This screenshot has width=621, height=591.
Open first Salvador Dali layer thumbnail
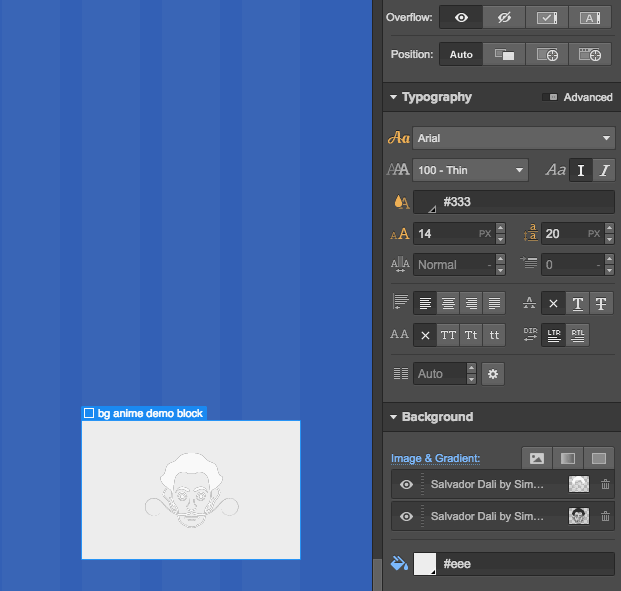click(x=579, y=484)
